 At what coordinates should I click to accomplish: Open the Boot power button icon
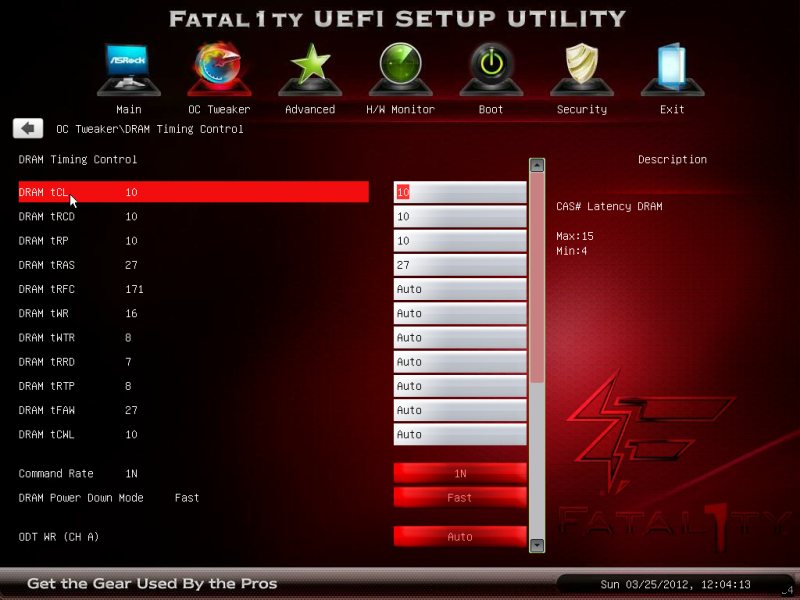tap(491, 69)
